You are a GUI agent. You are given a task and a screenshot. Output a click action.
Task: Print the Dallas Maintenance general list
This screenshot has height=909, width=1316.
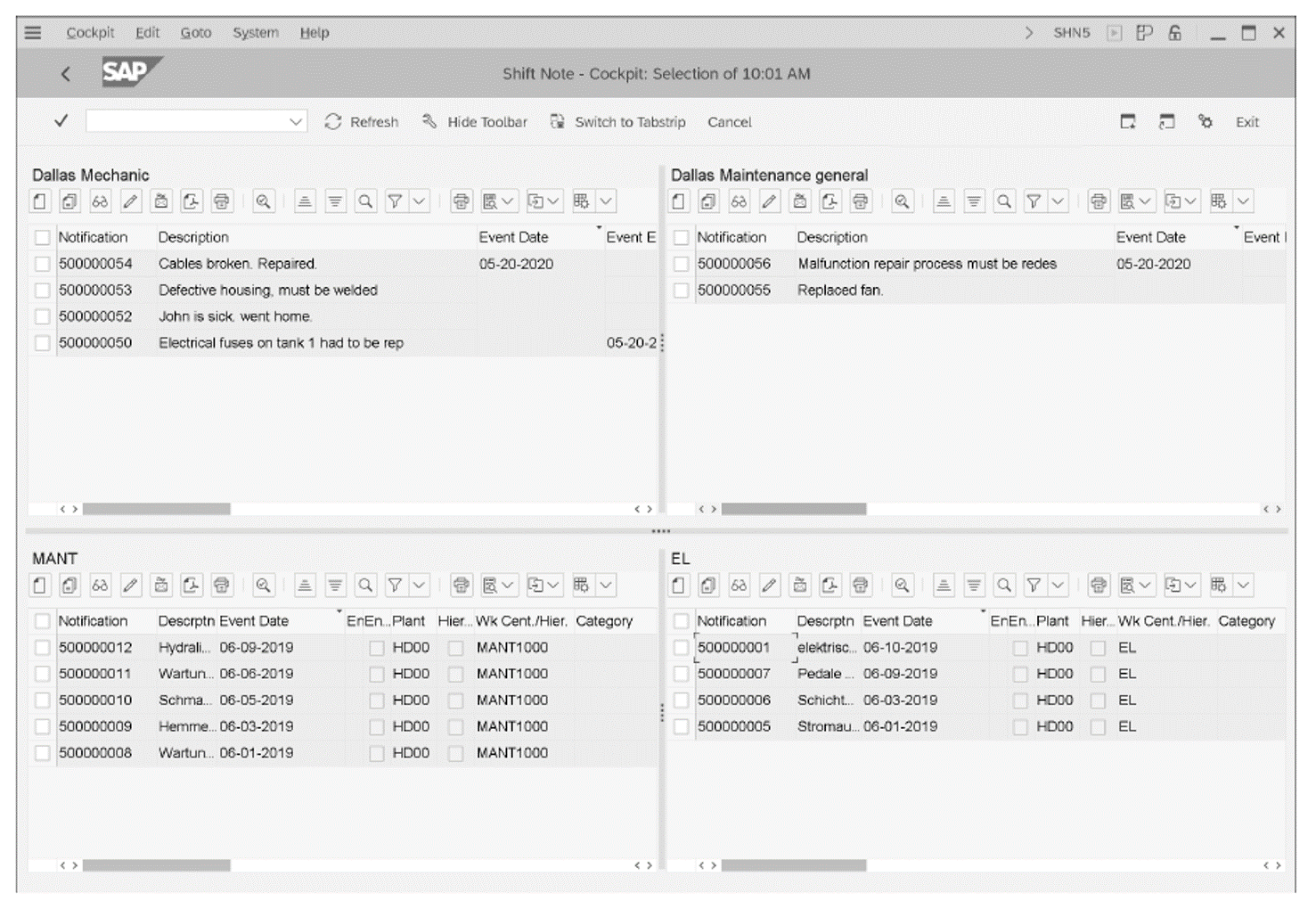point(860,201)
